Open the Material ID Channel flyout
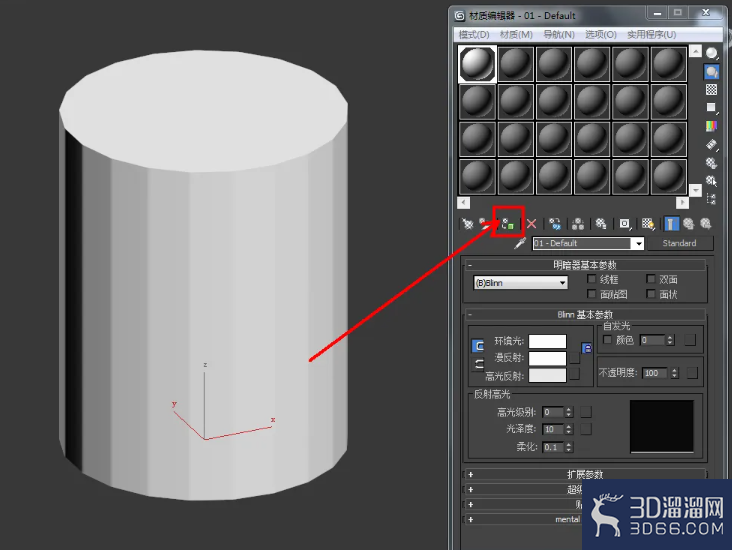 tap(625, 224)
